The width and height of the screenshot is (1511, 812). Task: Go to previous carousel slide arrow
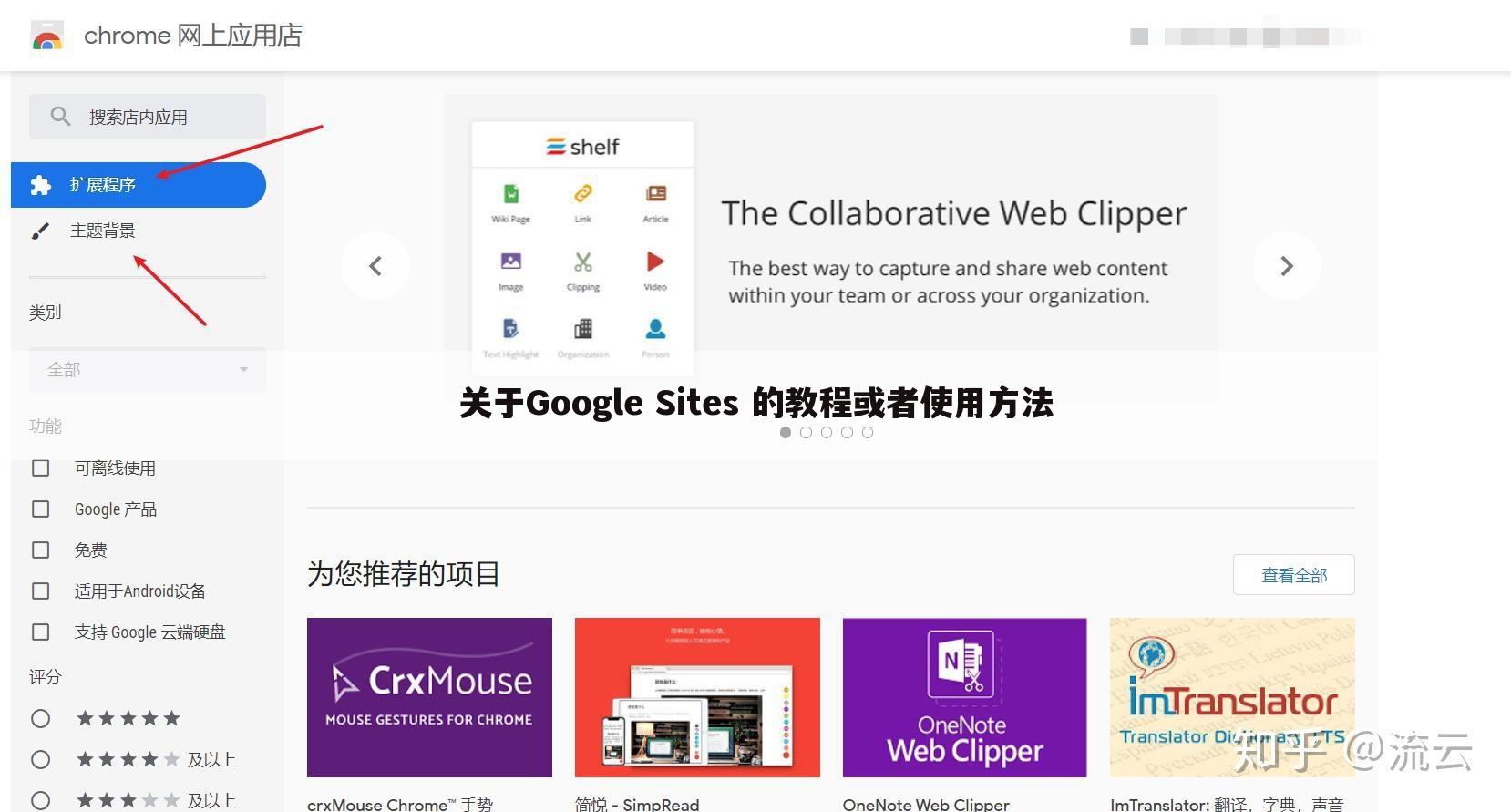[x=375, y=266]
